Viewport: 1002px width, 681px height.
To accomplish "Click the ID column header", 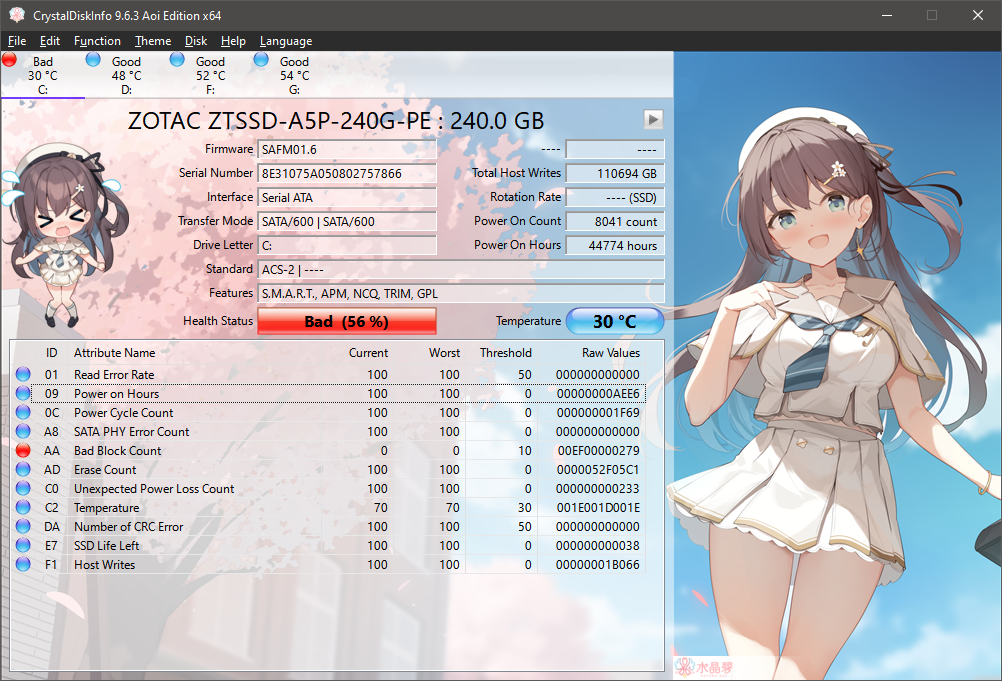I will [51, 353].
